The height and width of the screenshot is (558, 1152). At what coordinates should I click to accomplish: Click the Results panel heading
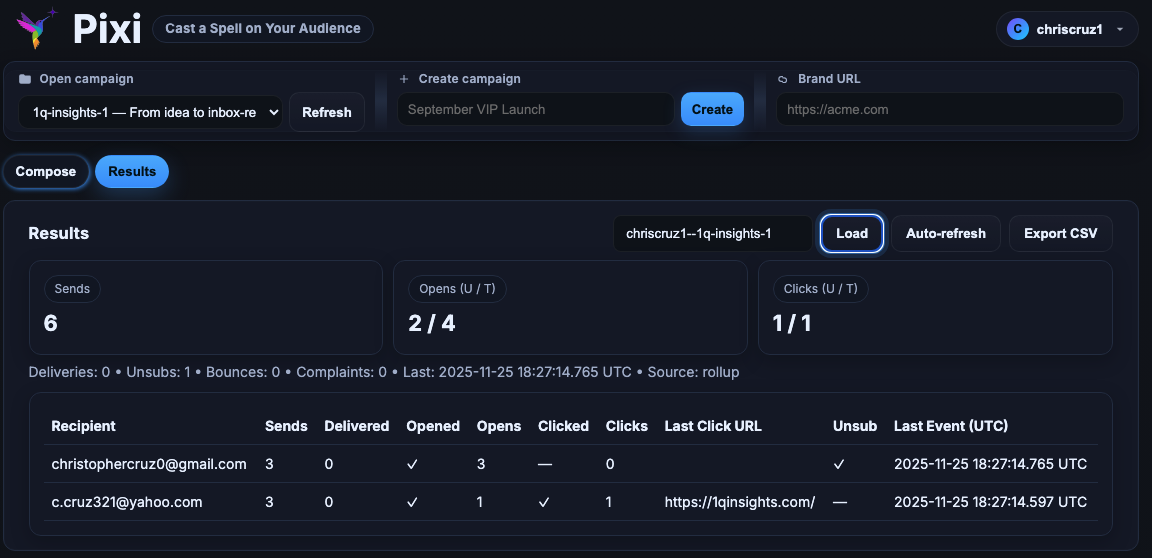click(x=59, y=233)
